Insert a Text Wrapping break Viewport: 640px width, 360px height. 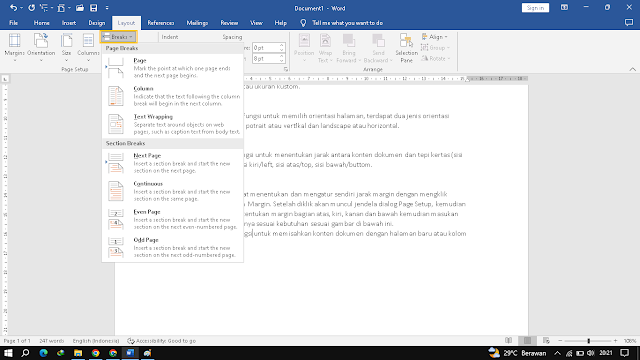173,124
